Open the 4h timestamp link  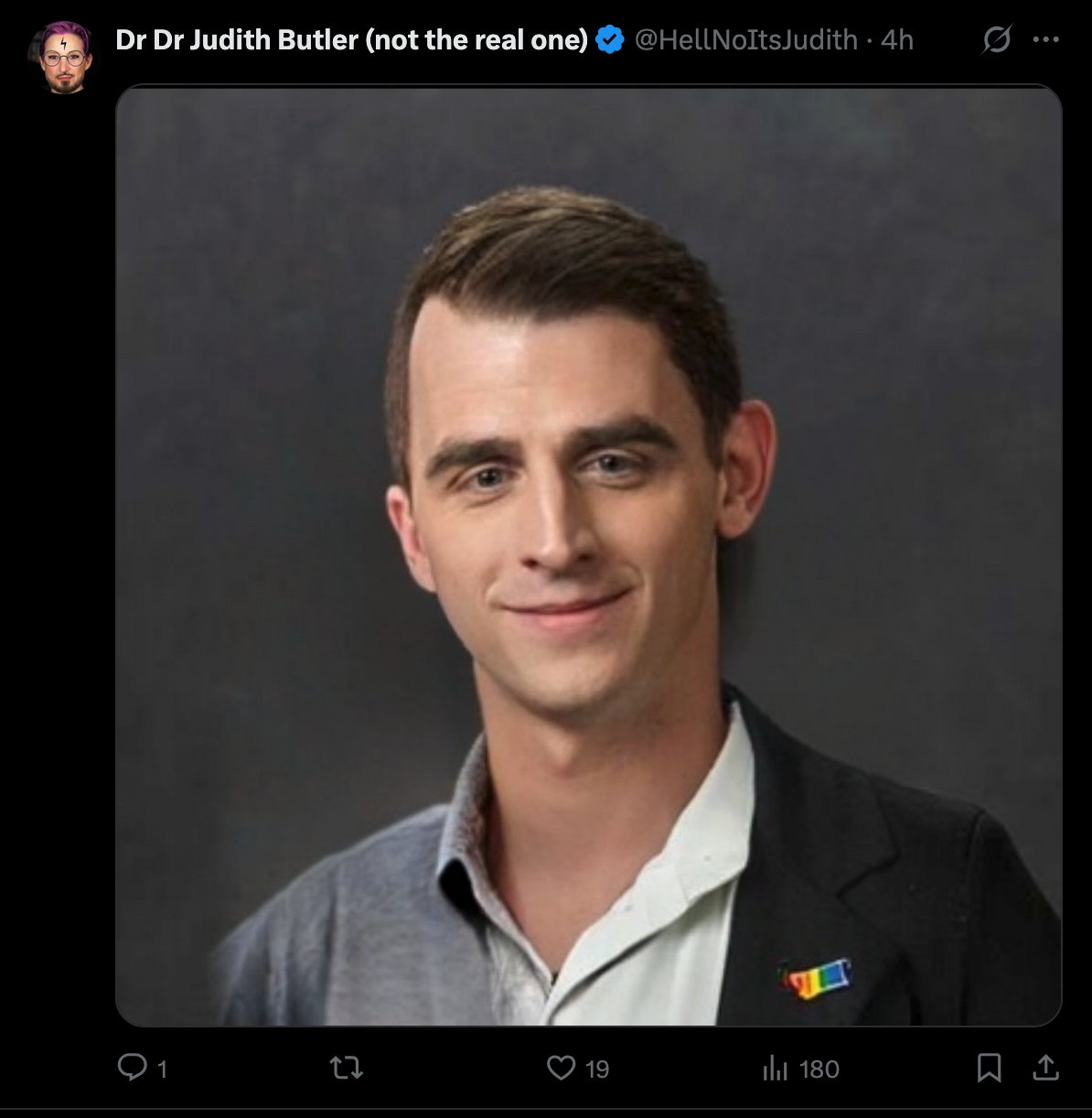click(x=897, y=40)
